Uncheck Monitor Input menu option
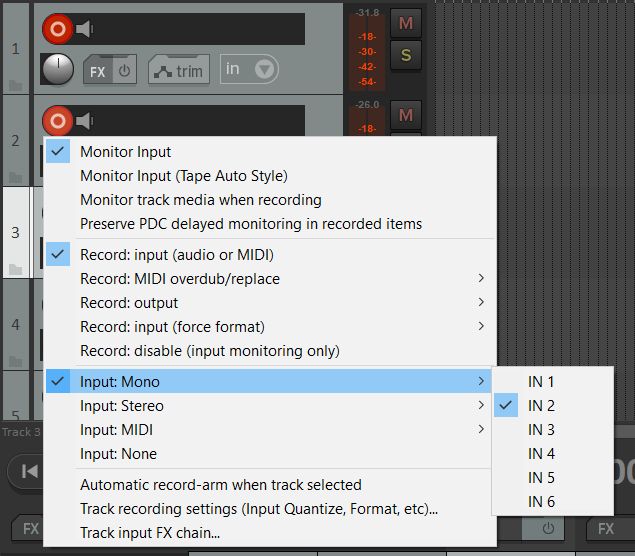 pyautogui.click(x=126, y=152)
